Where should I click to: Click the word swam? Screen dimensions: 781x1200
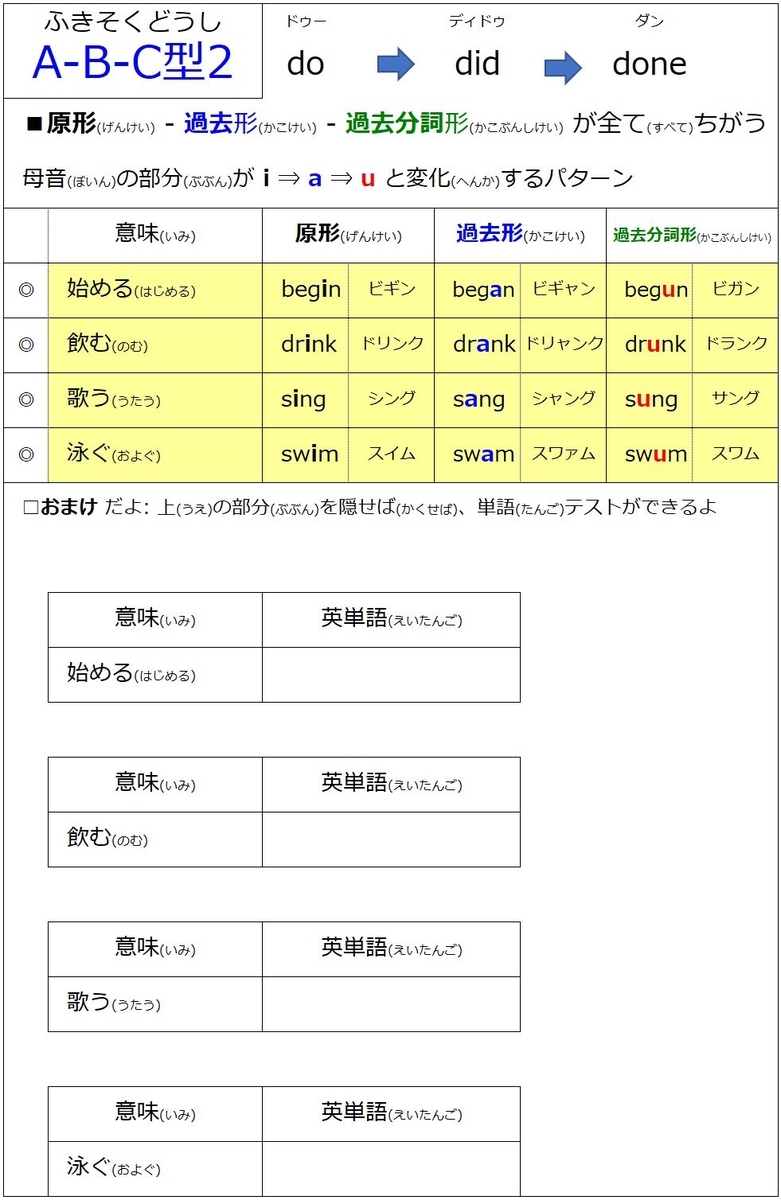tap(483, 455)
